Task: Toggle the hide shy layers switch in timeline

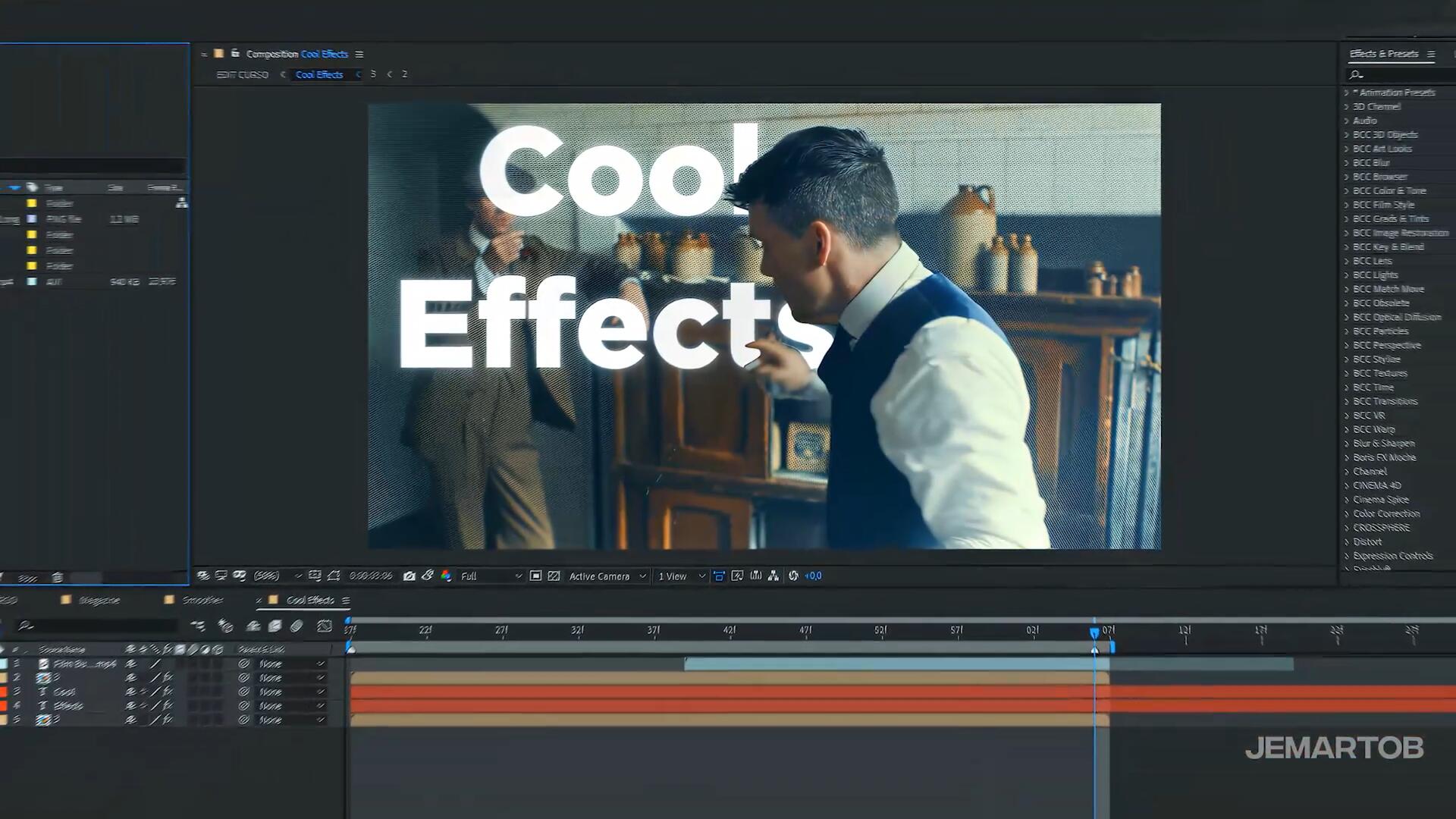Action: coord(253,626)
